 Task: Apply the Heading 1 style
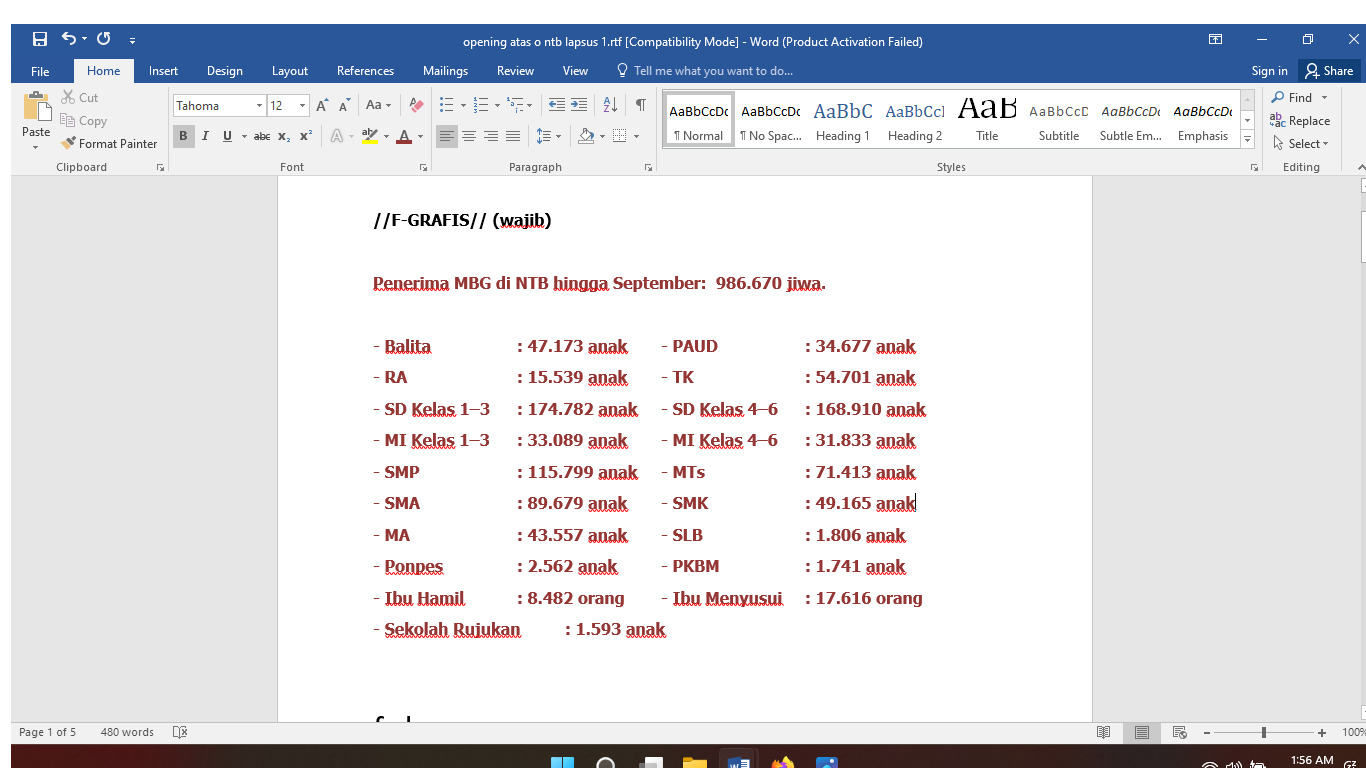pyautogui.click(x=842, y=120)
